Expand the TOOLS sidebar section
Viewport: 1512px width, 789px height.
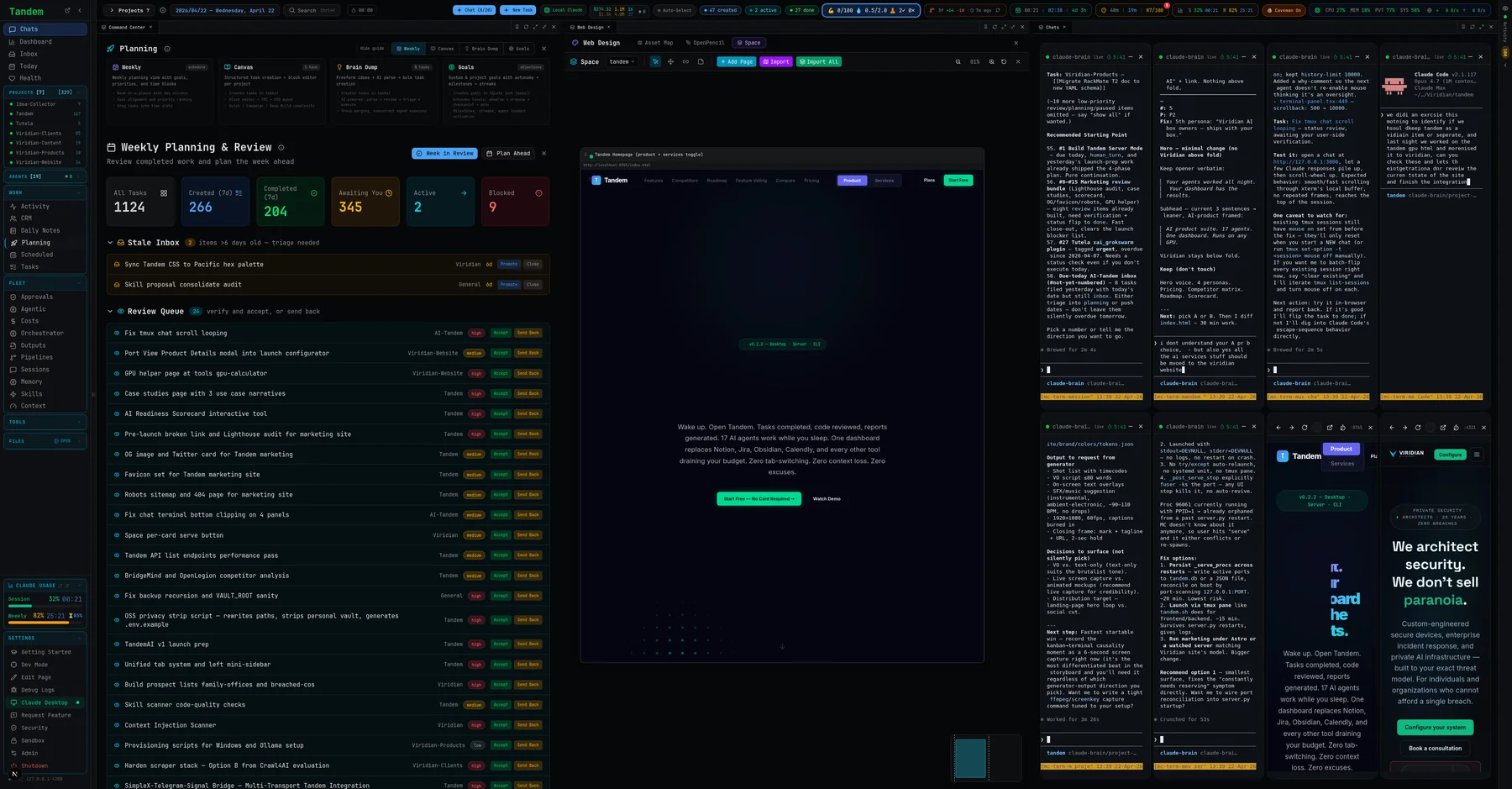[45, 422]
